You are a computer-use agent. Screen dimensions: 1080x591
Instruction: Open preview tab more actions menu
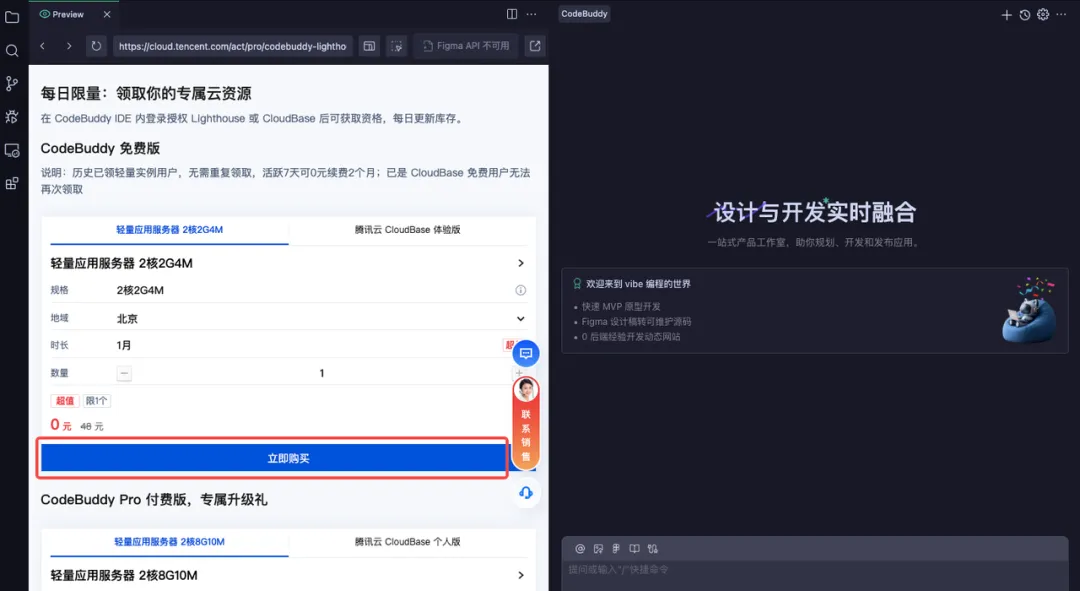(x=531, y=14)
